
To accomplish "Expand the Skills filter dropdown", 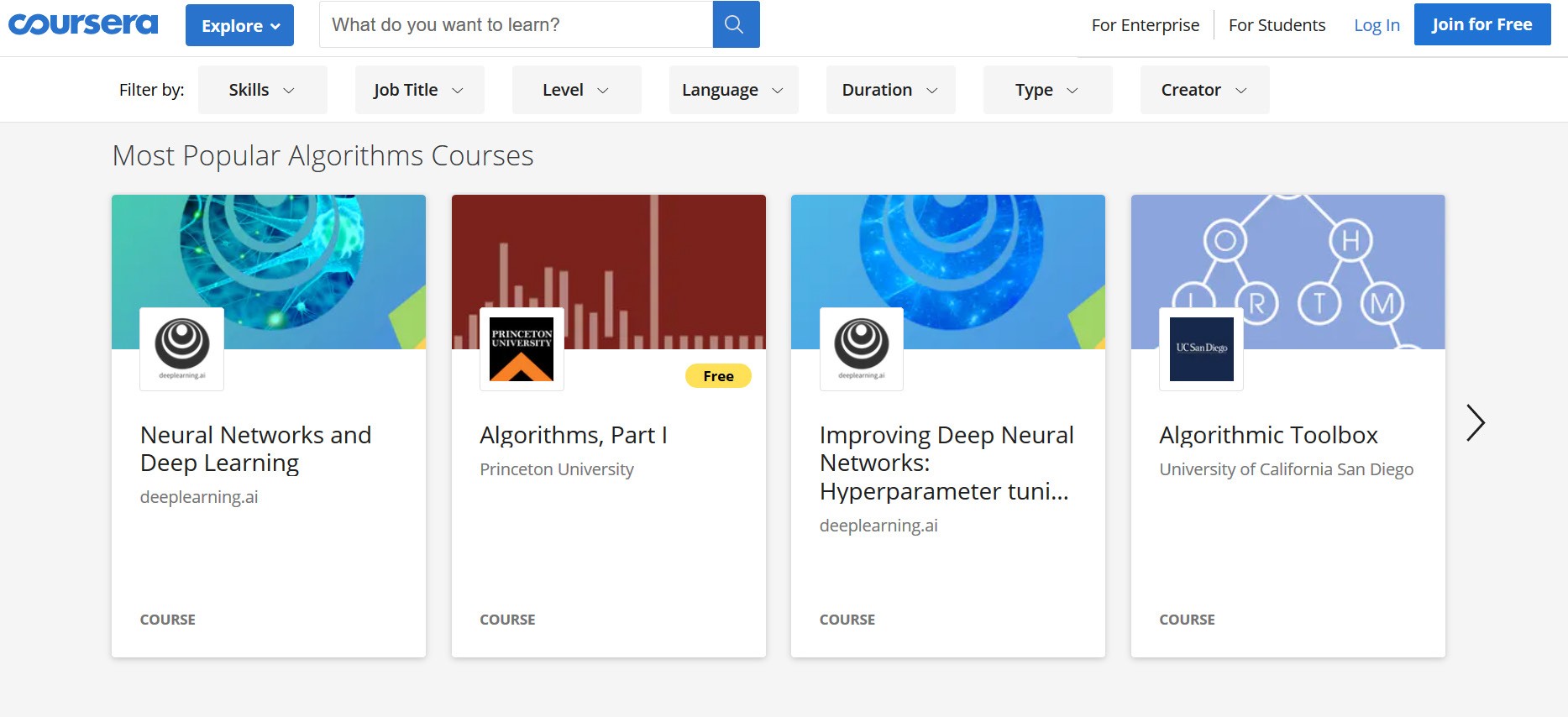I will pos(262,90).
